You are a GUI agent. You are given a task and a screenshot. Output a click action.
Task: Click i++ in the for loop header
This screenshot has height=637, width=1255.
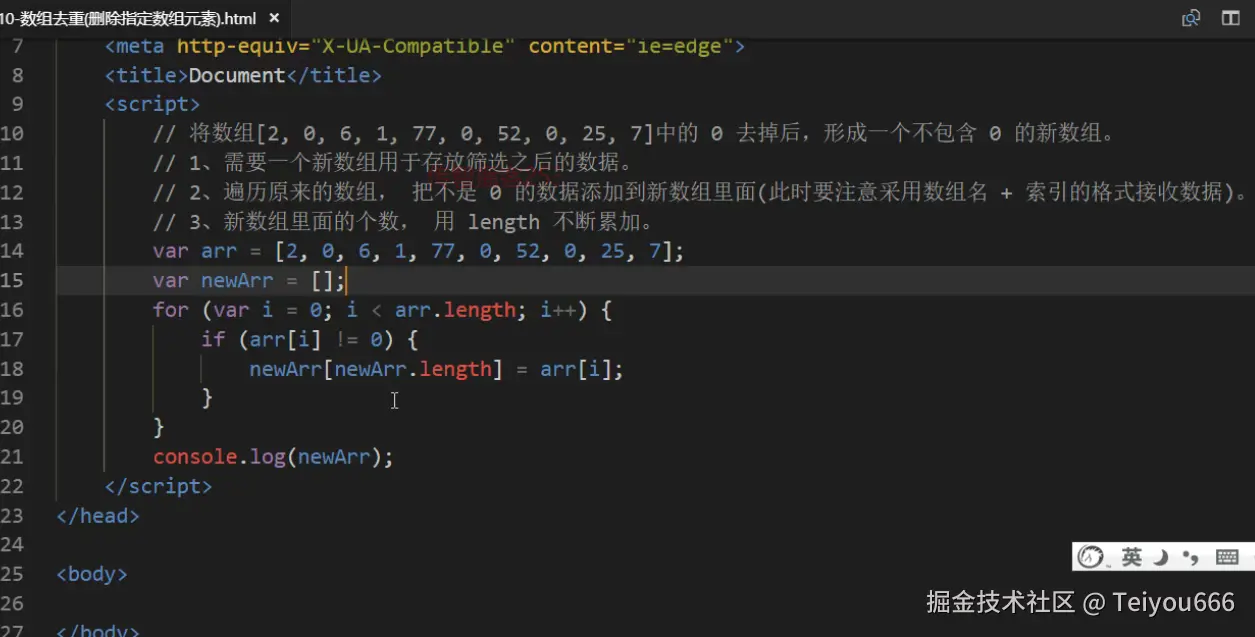pos(558,310)
